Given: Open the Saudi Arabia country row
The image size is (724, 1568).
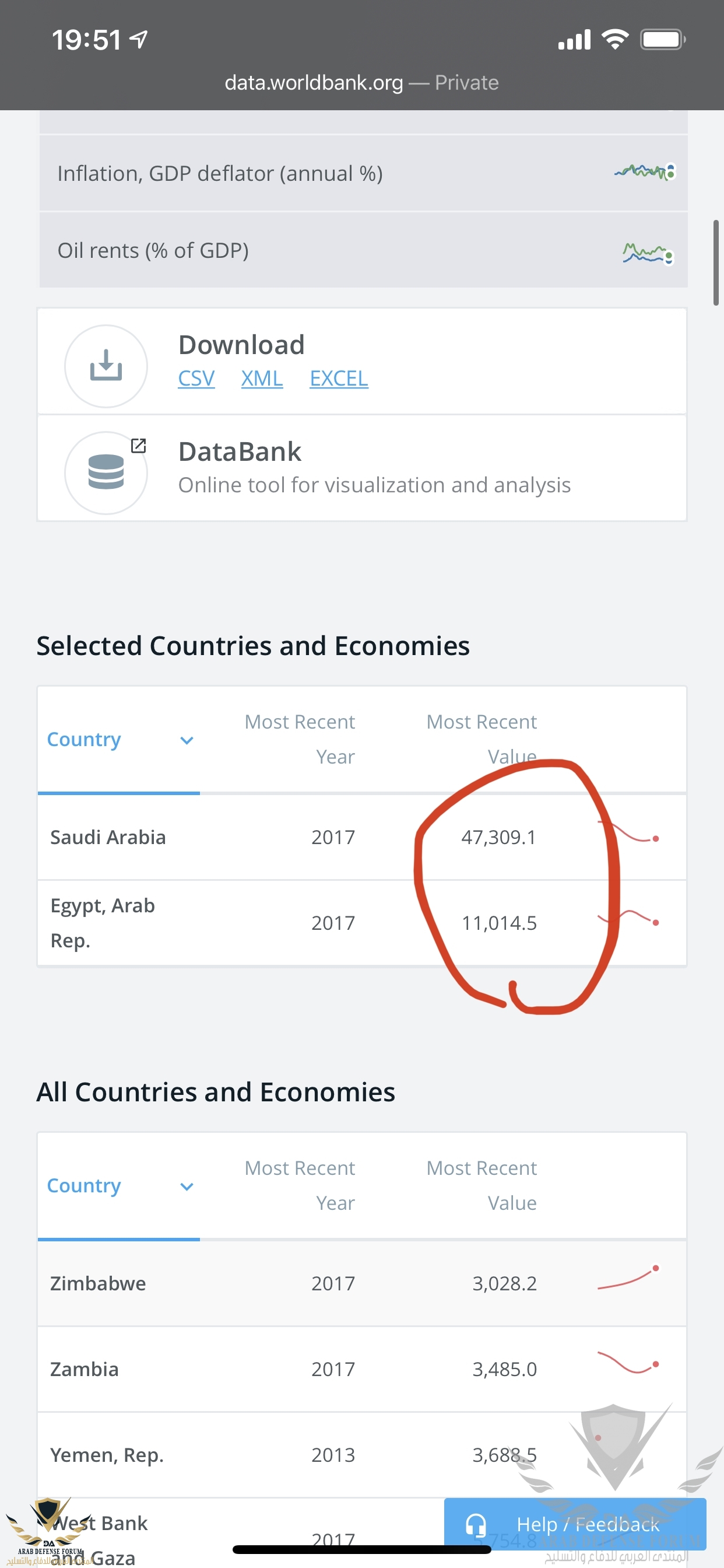Looking at the screenshot, I should [108, 837].
